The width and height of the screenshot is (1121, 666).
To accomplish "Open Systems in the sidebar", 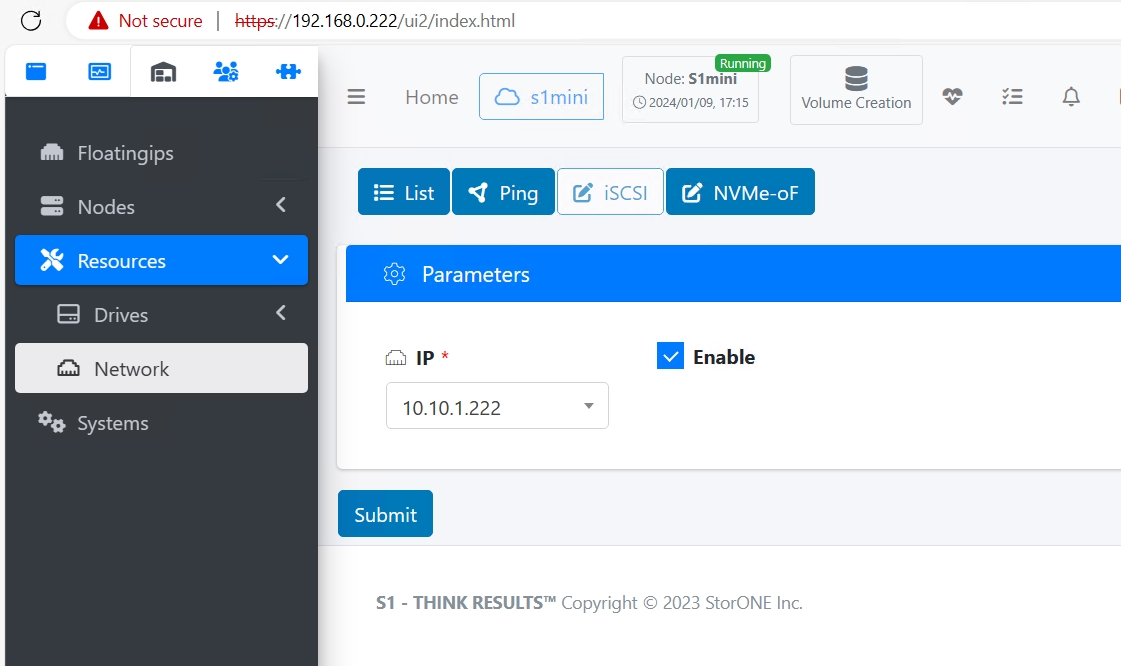I will point(162,423).
